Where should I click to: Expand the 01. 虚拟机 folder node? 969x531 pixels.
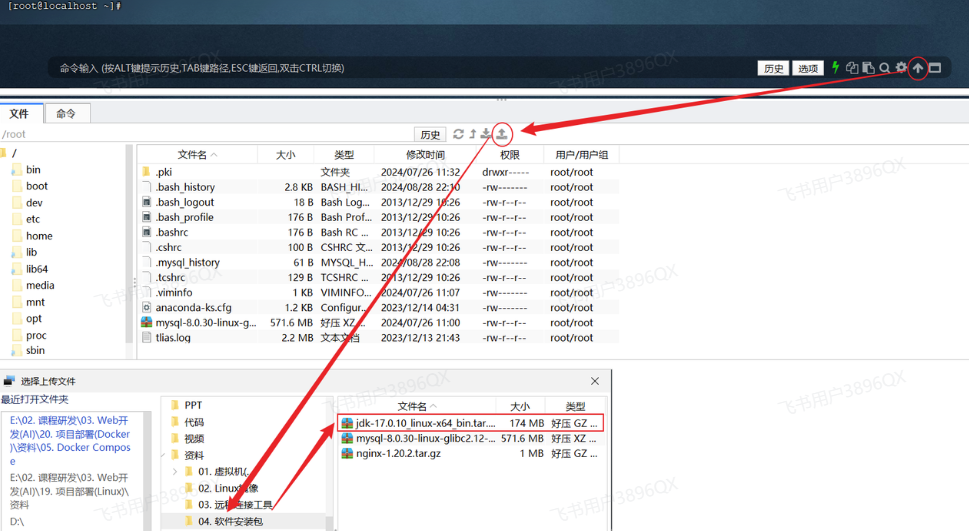click(175, 472)
